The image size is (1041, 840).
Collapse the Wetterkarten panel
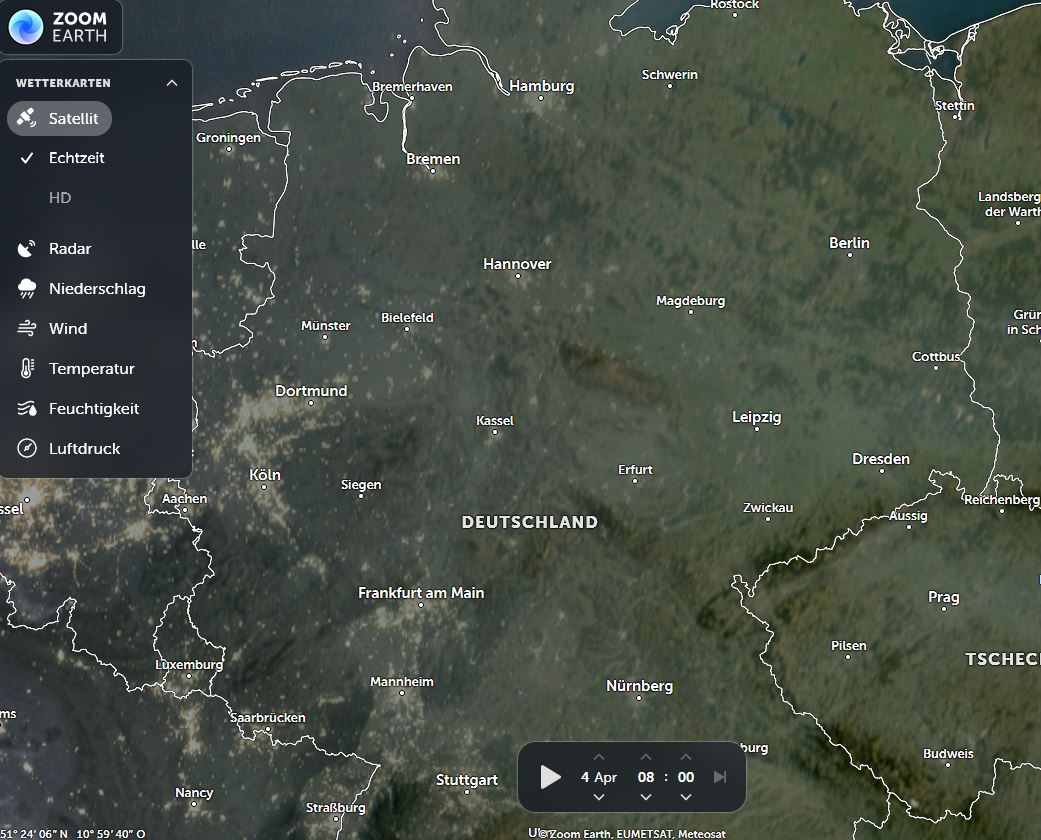point(171,83)
